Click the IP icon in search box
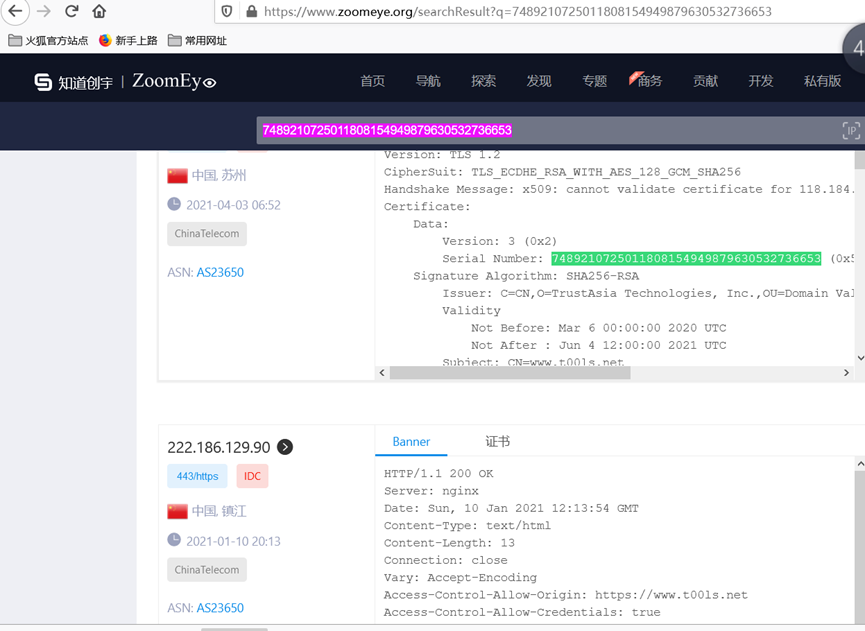 850,130
